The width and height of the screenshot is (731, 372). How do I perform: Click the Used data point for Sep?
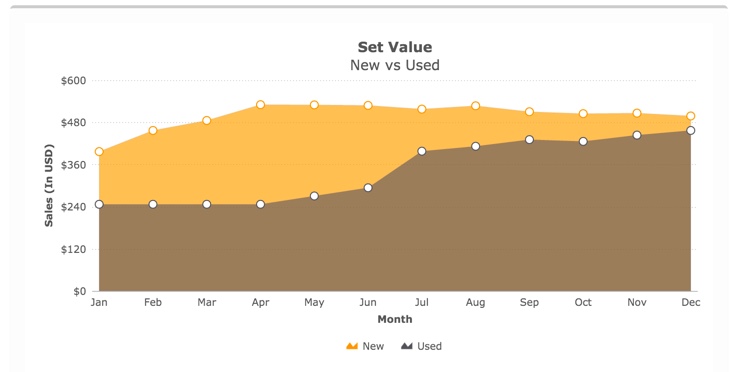(529, 139)
